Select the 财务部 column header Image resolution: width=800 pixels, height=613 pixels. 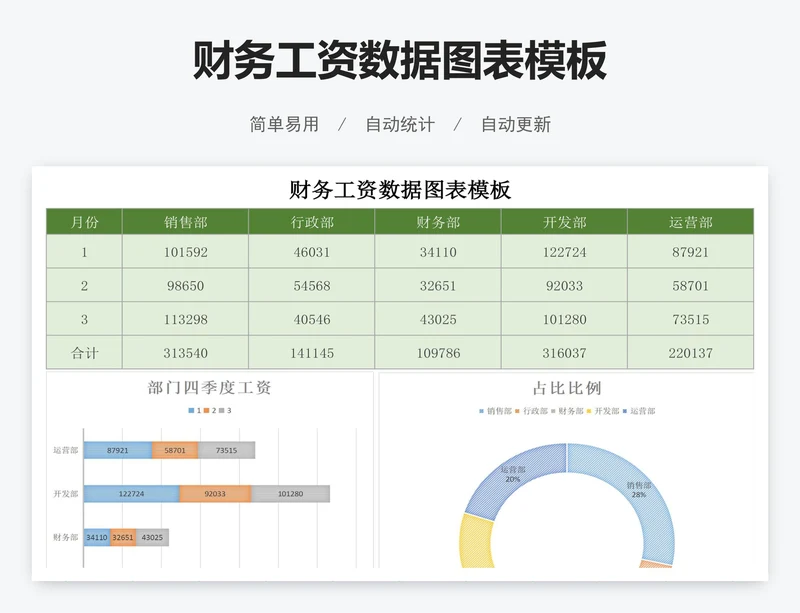tap(438, 222)
